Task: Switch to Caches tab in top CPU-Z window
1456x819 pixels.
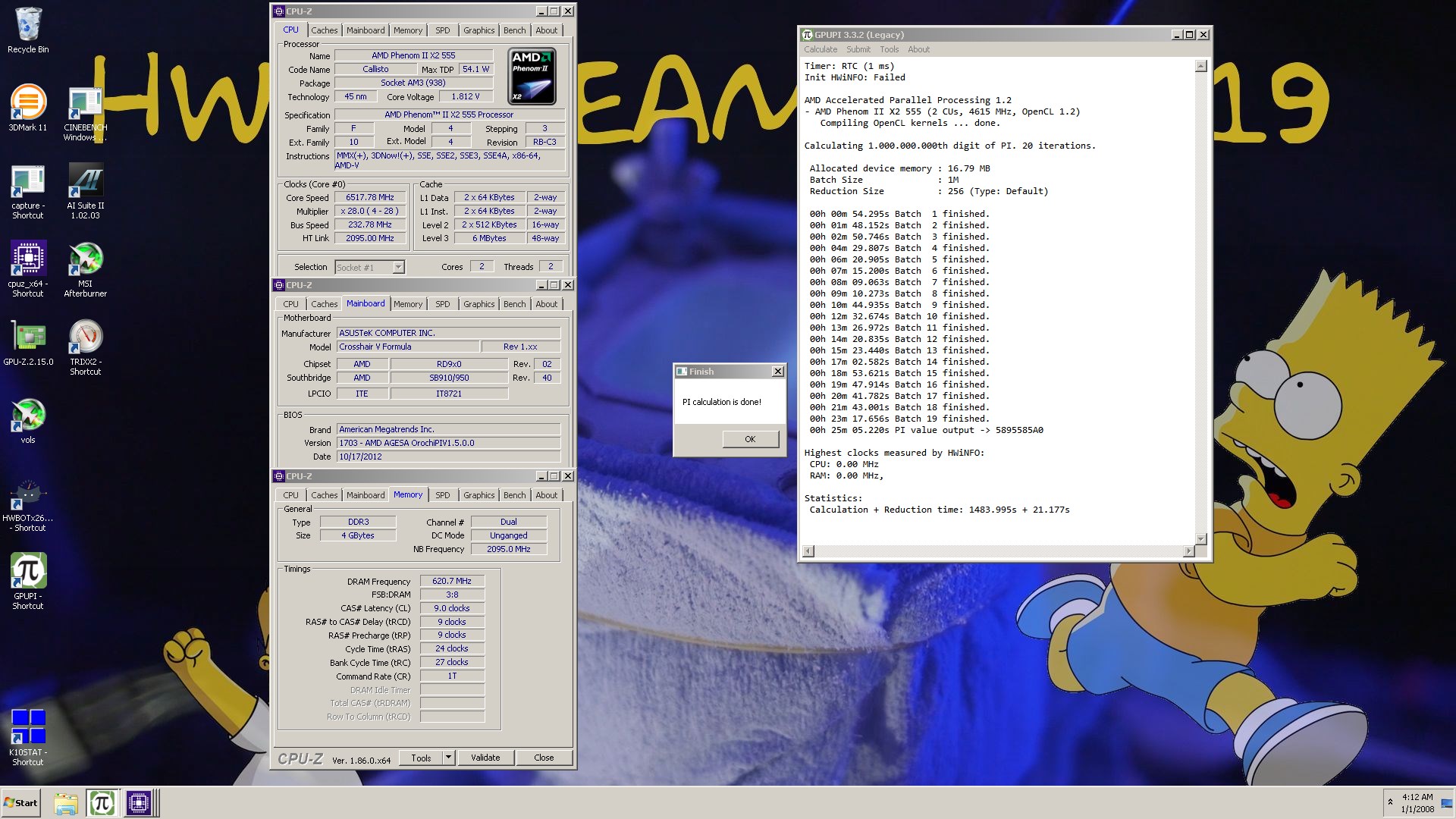Action: 324,30
